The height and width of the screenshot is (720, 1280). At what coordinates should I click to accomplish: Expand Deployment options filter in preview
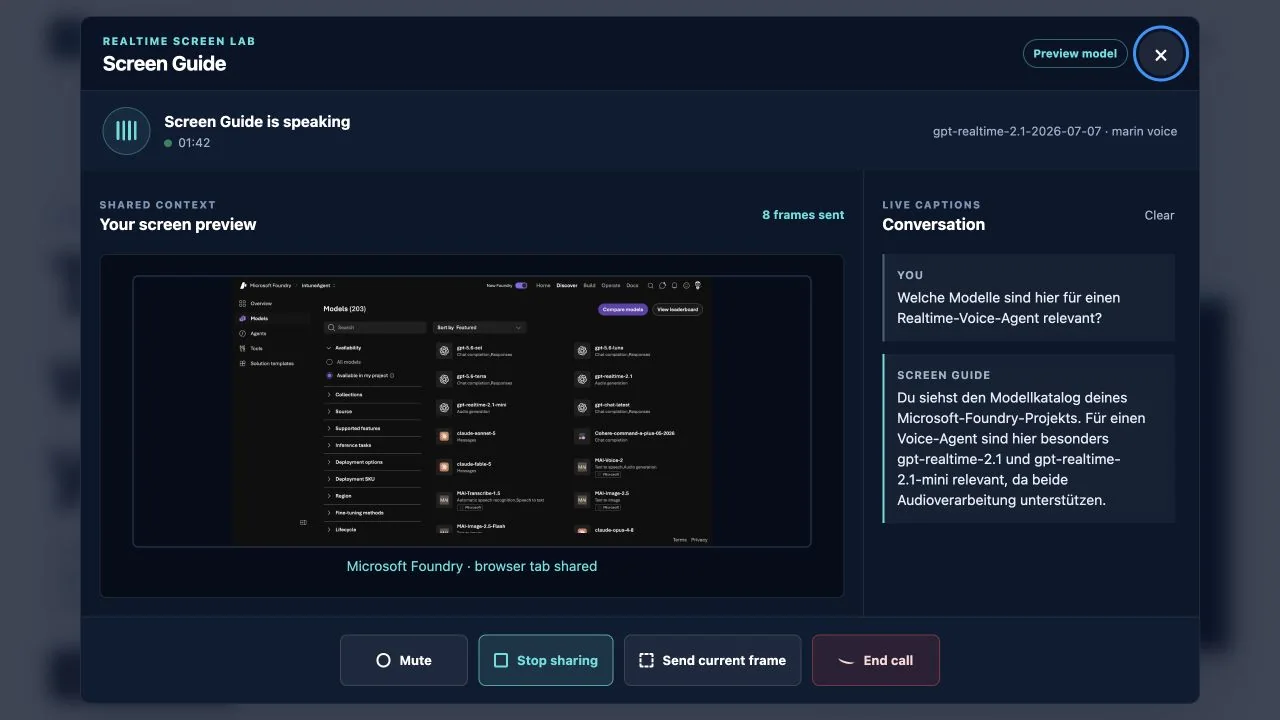tap(373, 462)
